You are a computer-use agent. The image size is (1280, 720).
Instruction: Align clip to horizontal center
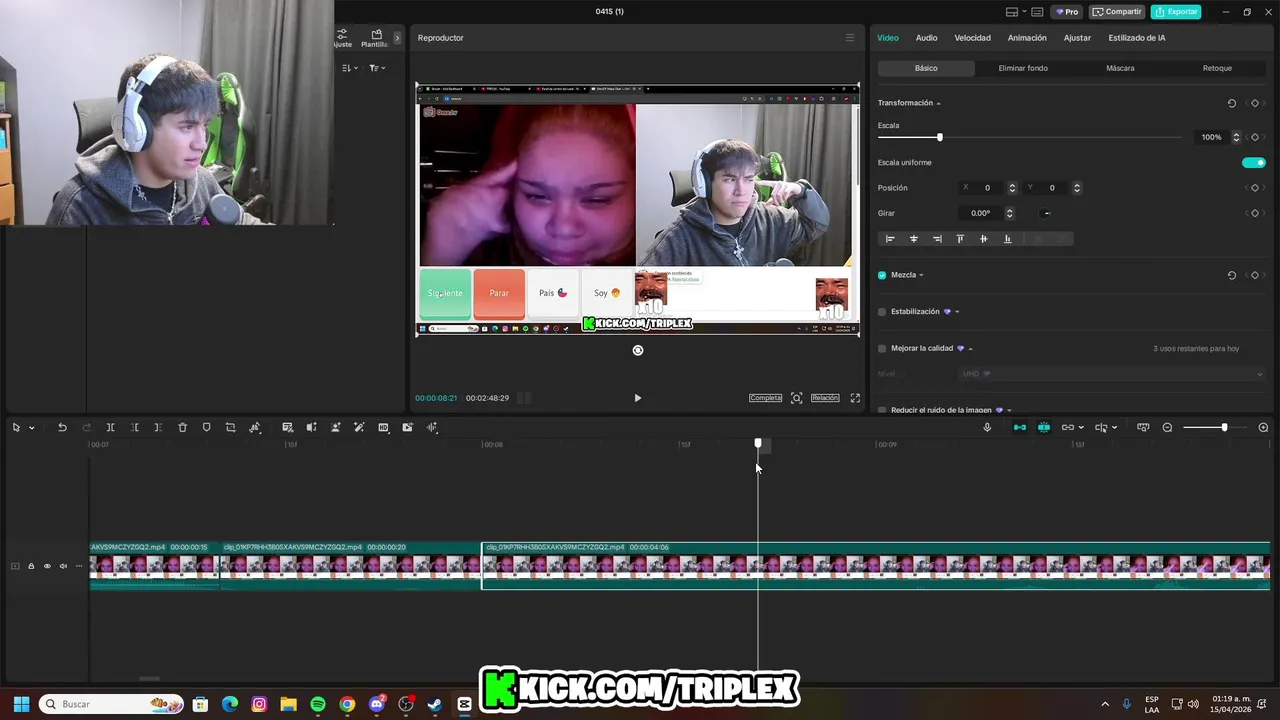[x=913, y=239]
